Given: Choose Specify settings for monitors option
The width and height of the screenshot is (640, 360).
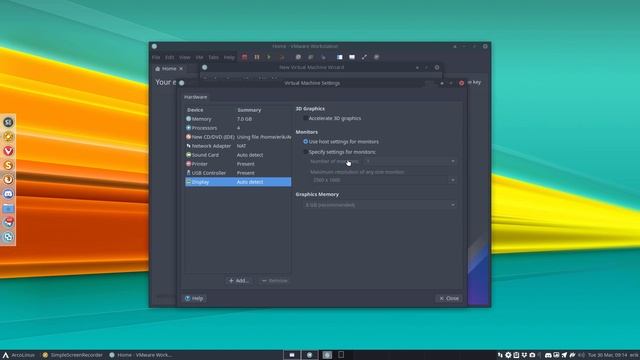Looking at the screenshot, I should (x=305, y=152).
